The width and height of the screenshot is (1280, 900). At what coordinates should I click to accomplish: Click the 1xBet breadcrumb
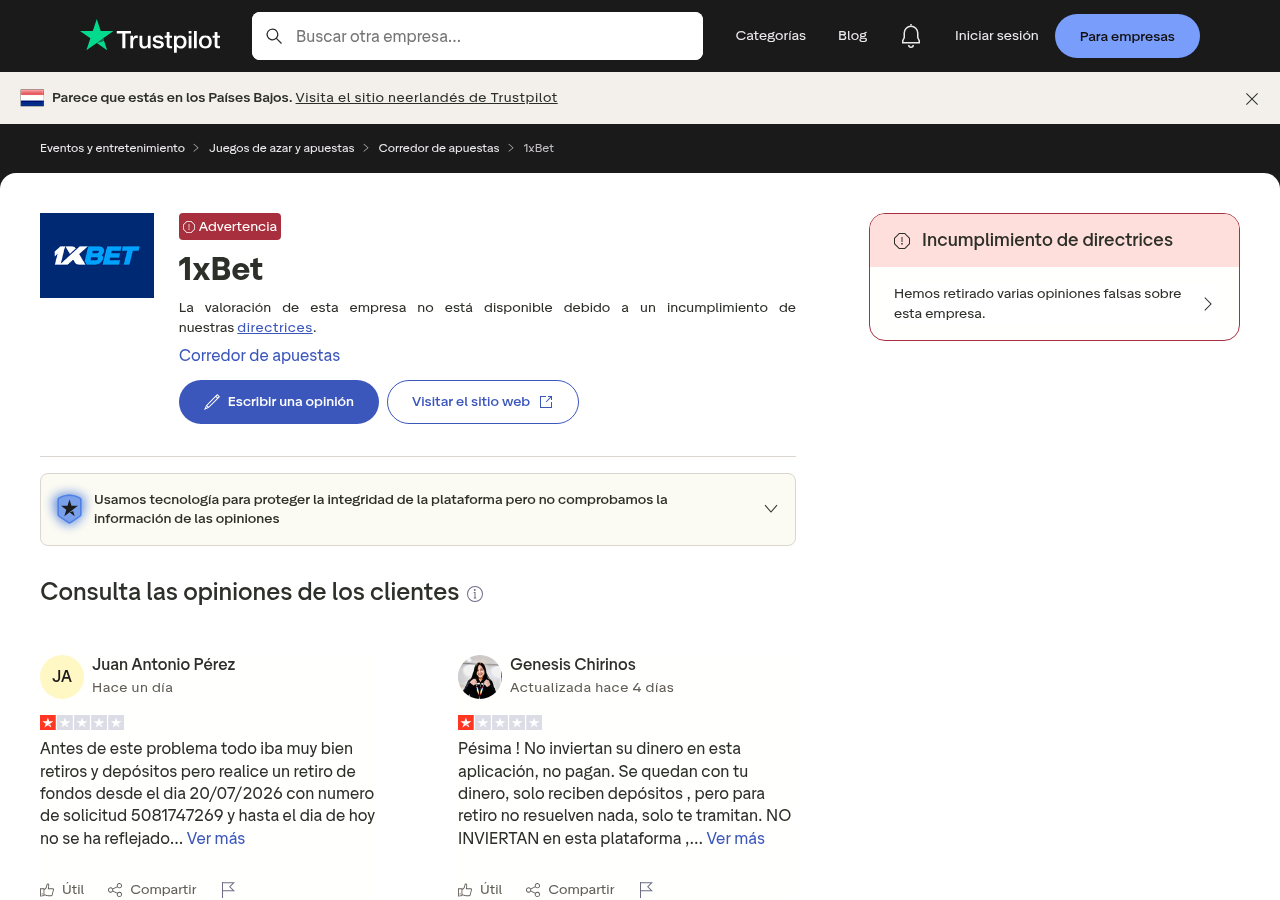539,148
